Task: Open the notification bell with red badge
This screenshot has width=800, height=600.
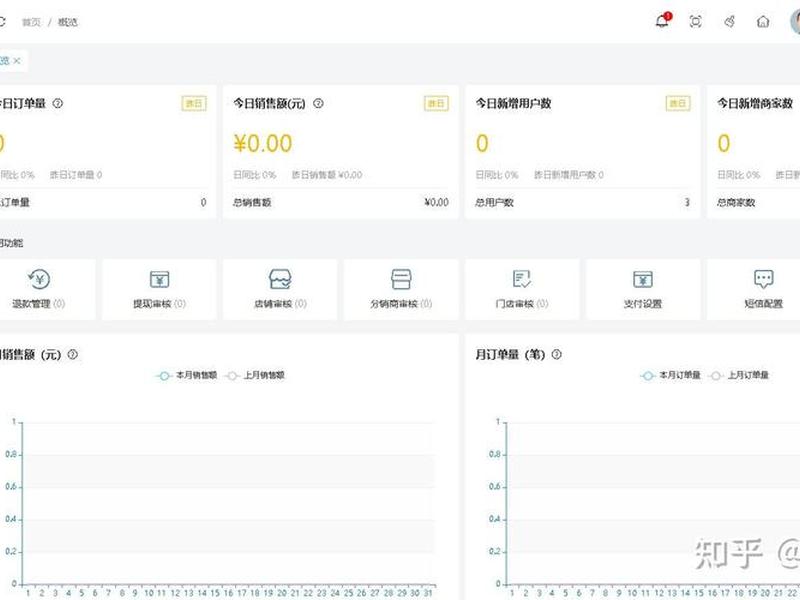Action: pos(663,21)
